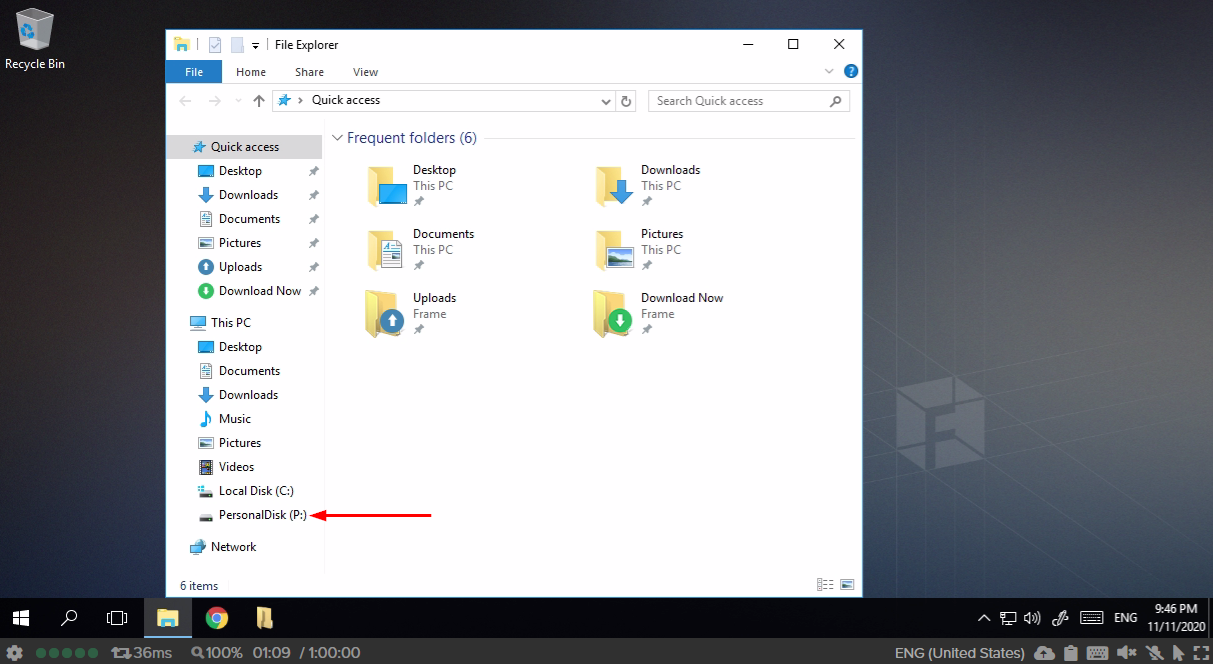Switch to details view layout

(x=825, y=585)
